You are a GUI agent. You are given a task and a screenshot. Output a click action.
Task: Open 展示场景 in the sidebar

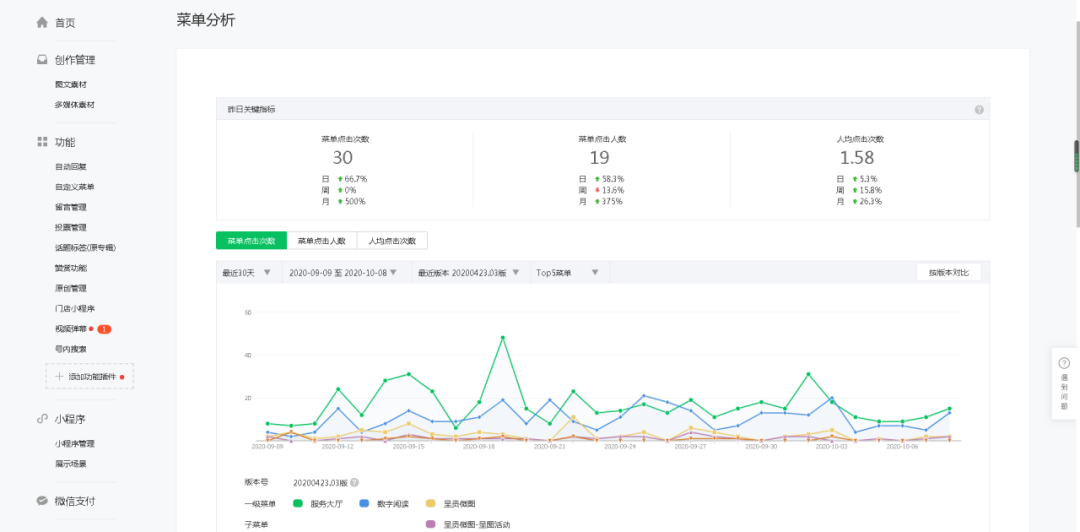pos(71,464)
